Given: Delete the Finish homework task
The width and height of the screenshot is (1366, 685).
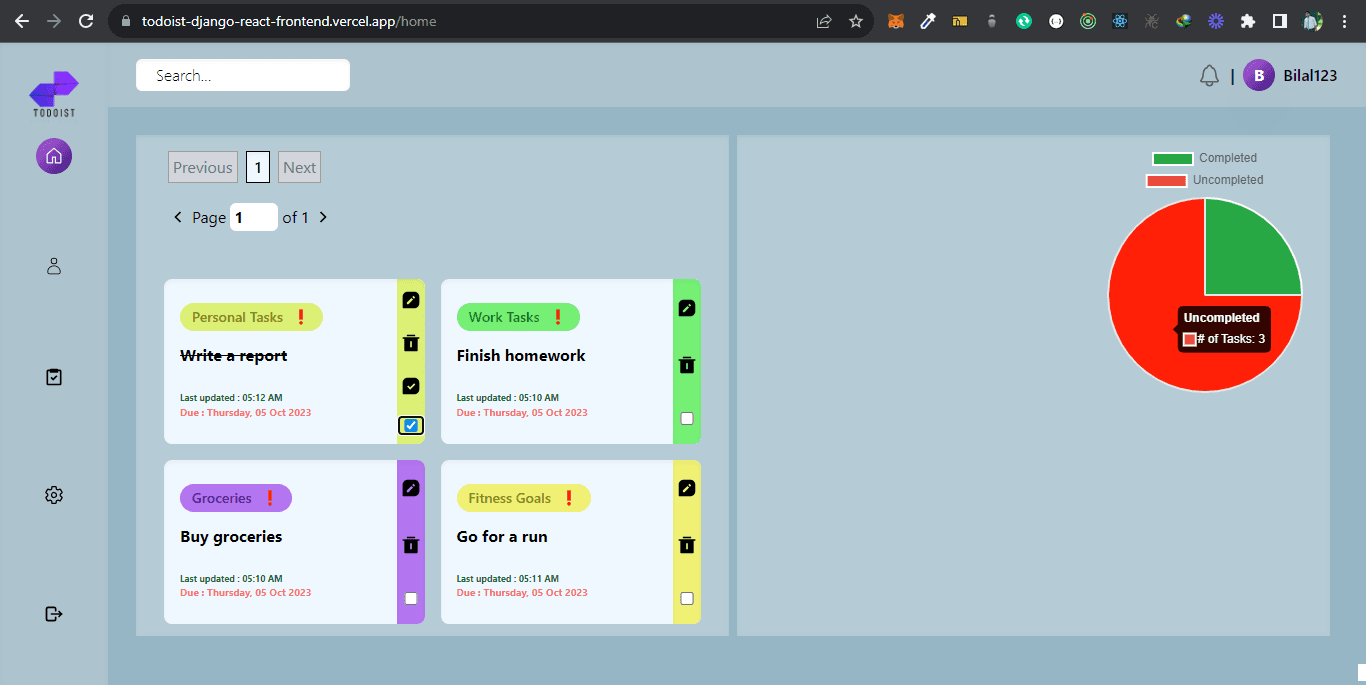Looking at the screenshot, I should point(687,365).
